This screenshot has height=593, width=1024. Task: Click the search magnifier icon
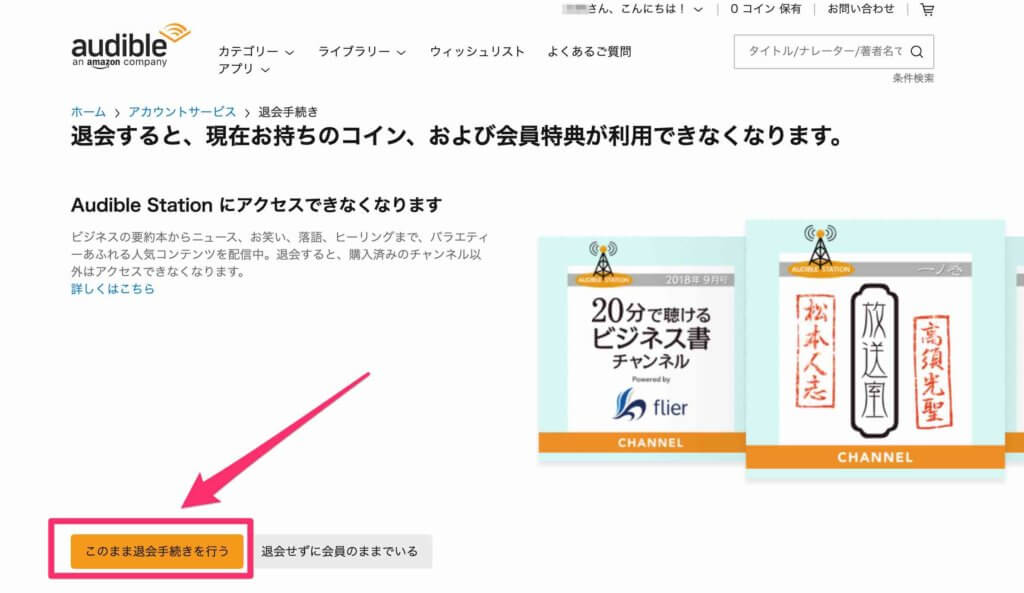click(x=917, y=52)
